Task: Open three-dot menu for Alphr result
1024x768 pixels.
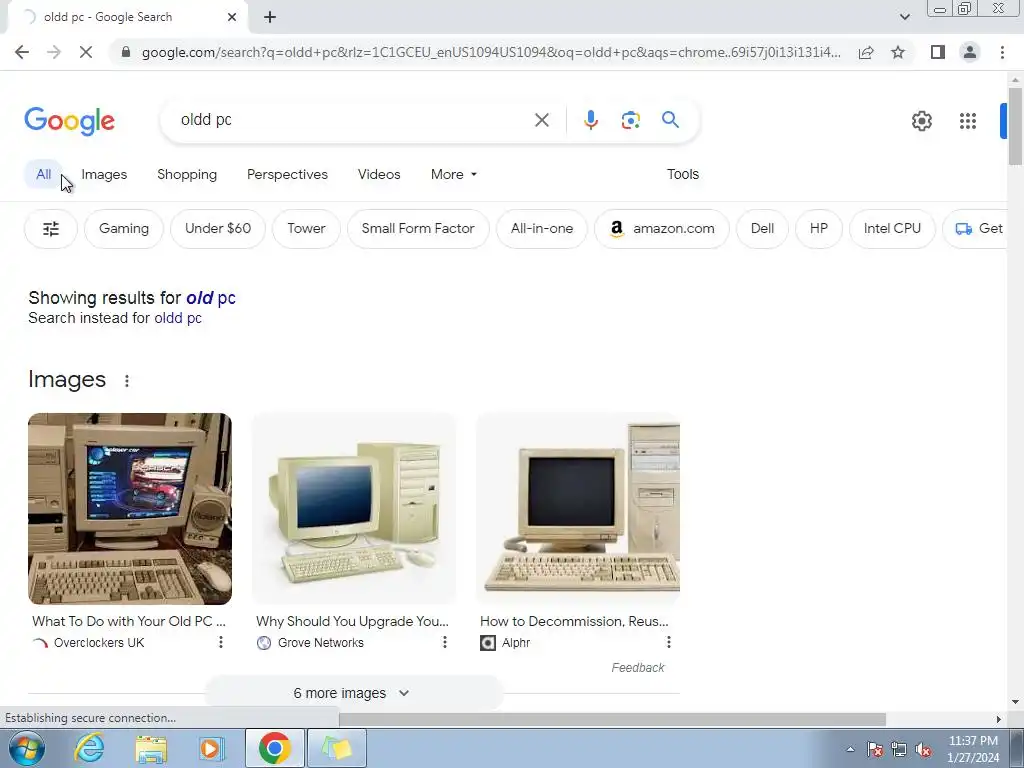Action: point(668,643)
